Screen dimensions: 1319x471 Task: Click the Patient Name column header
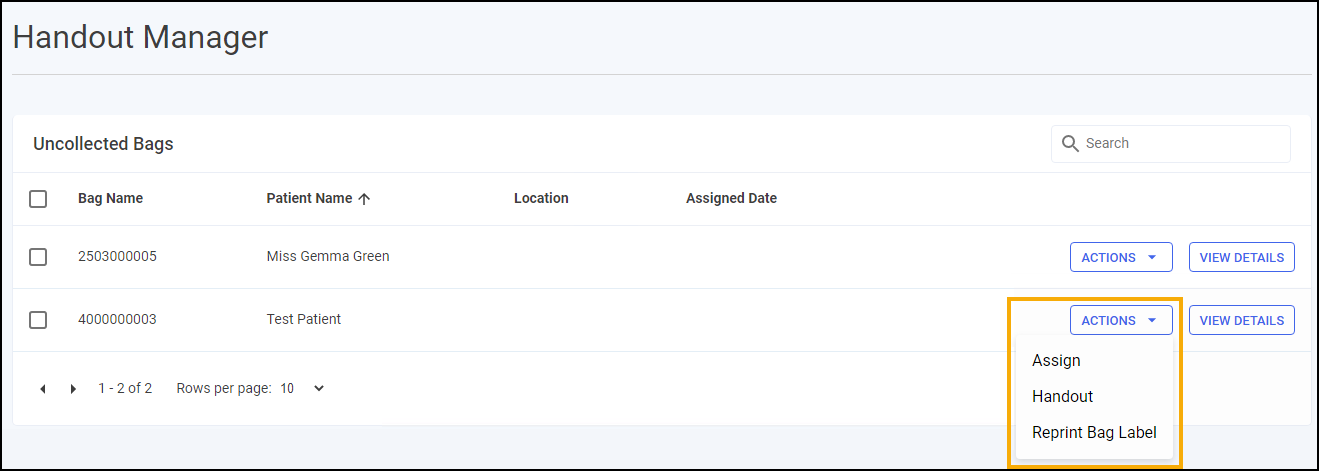(x=309, y=199)
